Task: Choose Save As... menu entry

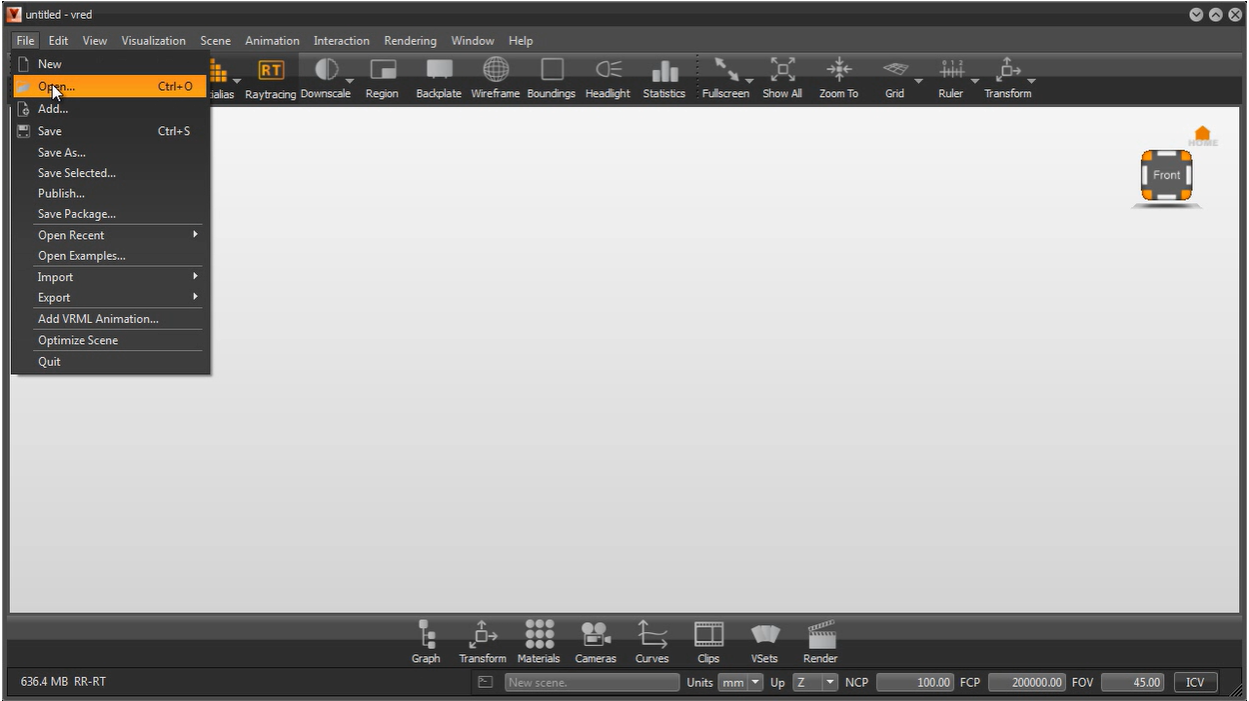Action: pyautogui.click(x=110, y=152)
